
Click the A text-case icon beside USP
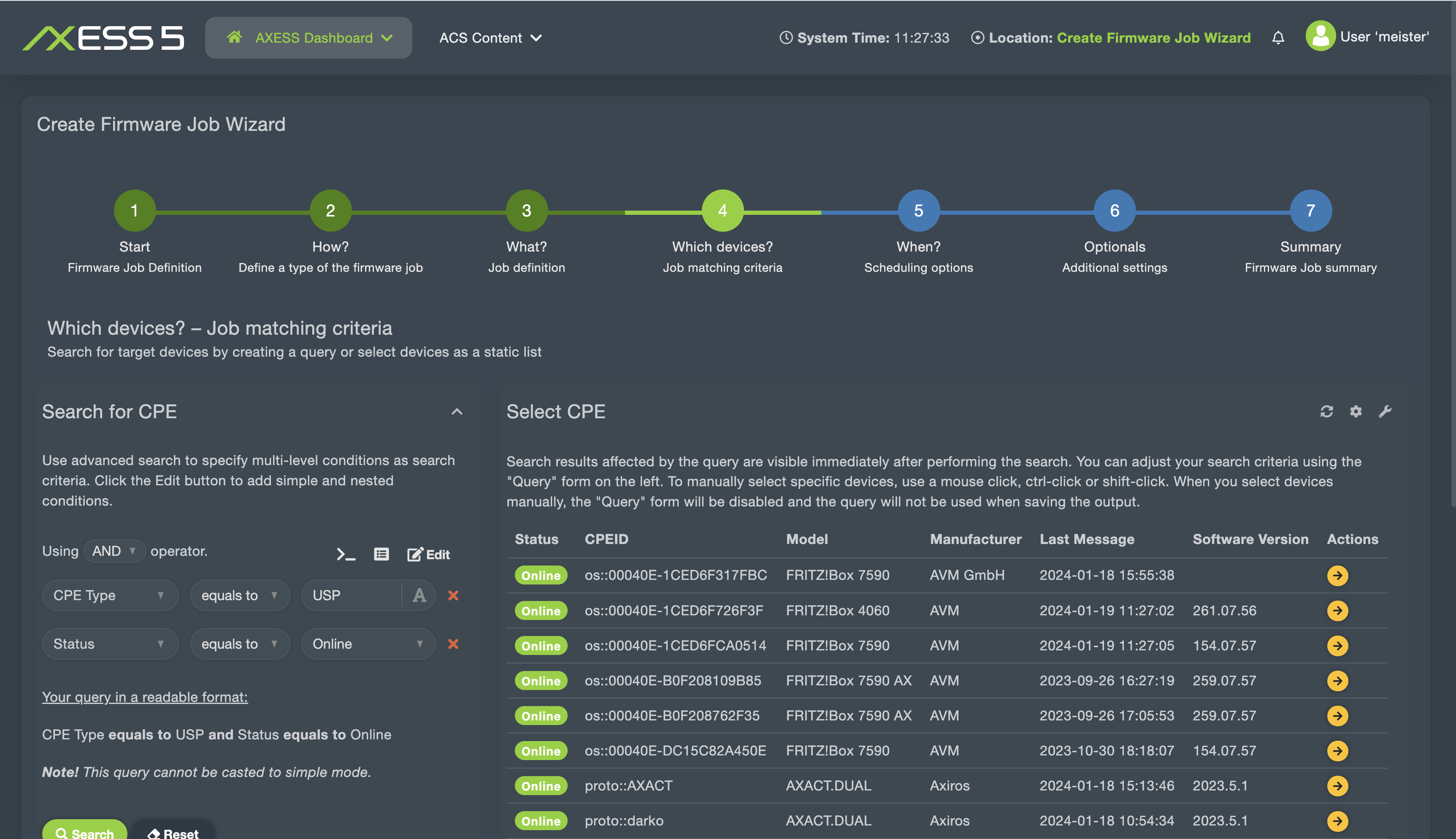coord(419,595)
